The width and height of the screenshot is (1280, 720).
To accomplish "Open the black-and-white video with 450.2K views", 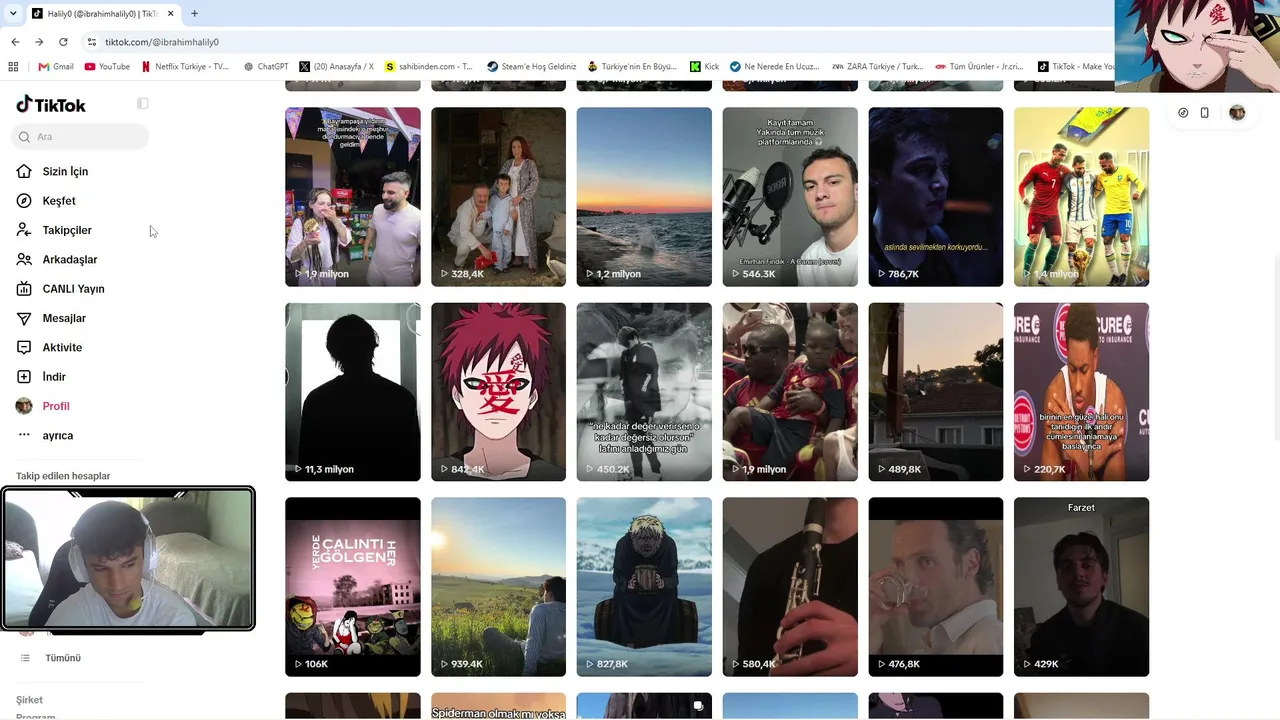I will point(644,392).
